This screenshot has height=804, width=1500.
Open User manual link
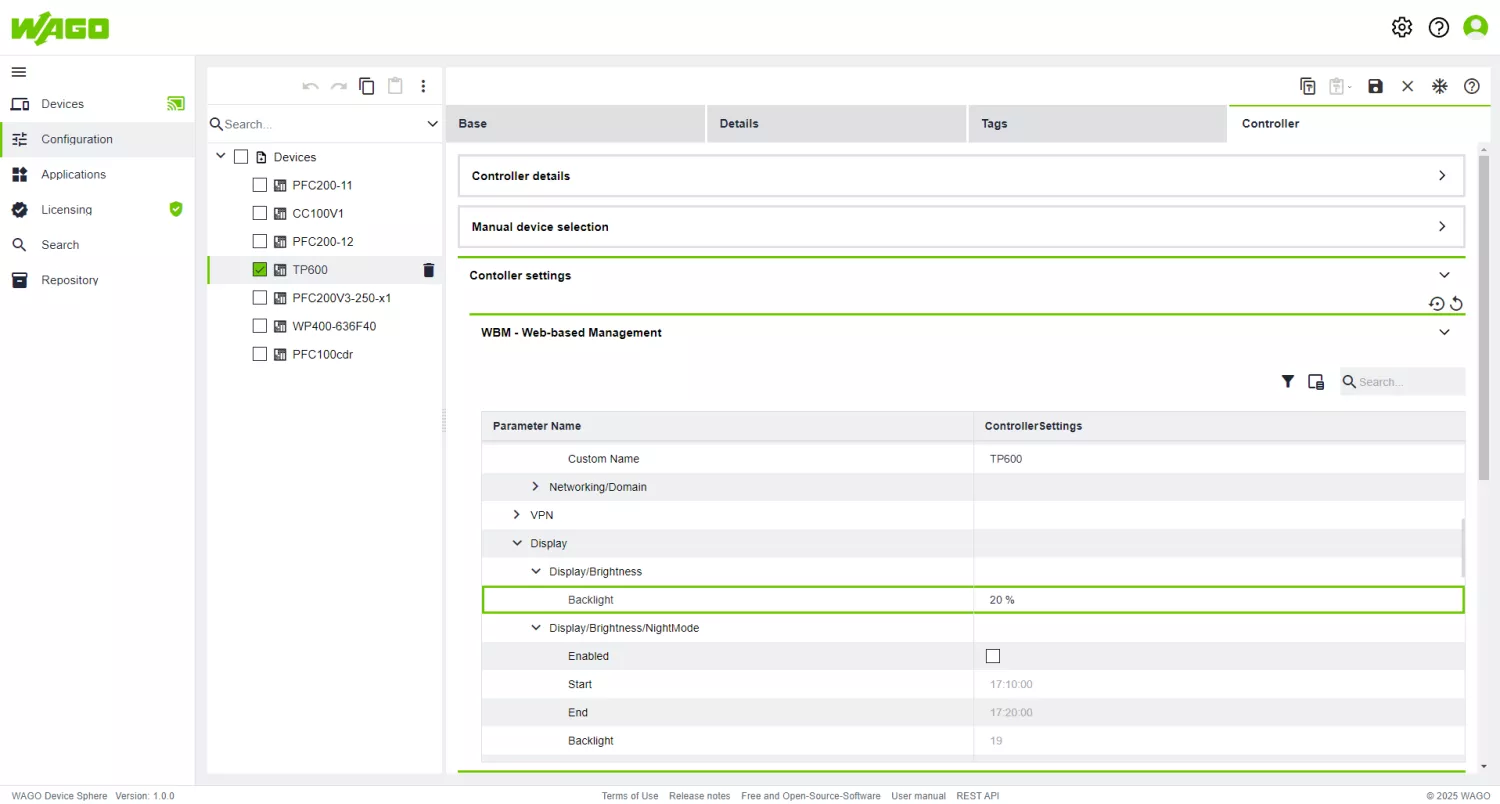pos(919,796)
